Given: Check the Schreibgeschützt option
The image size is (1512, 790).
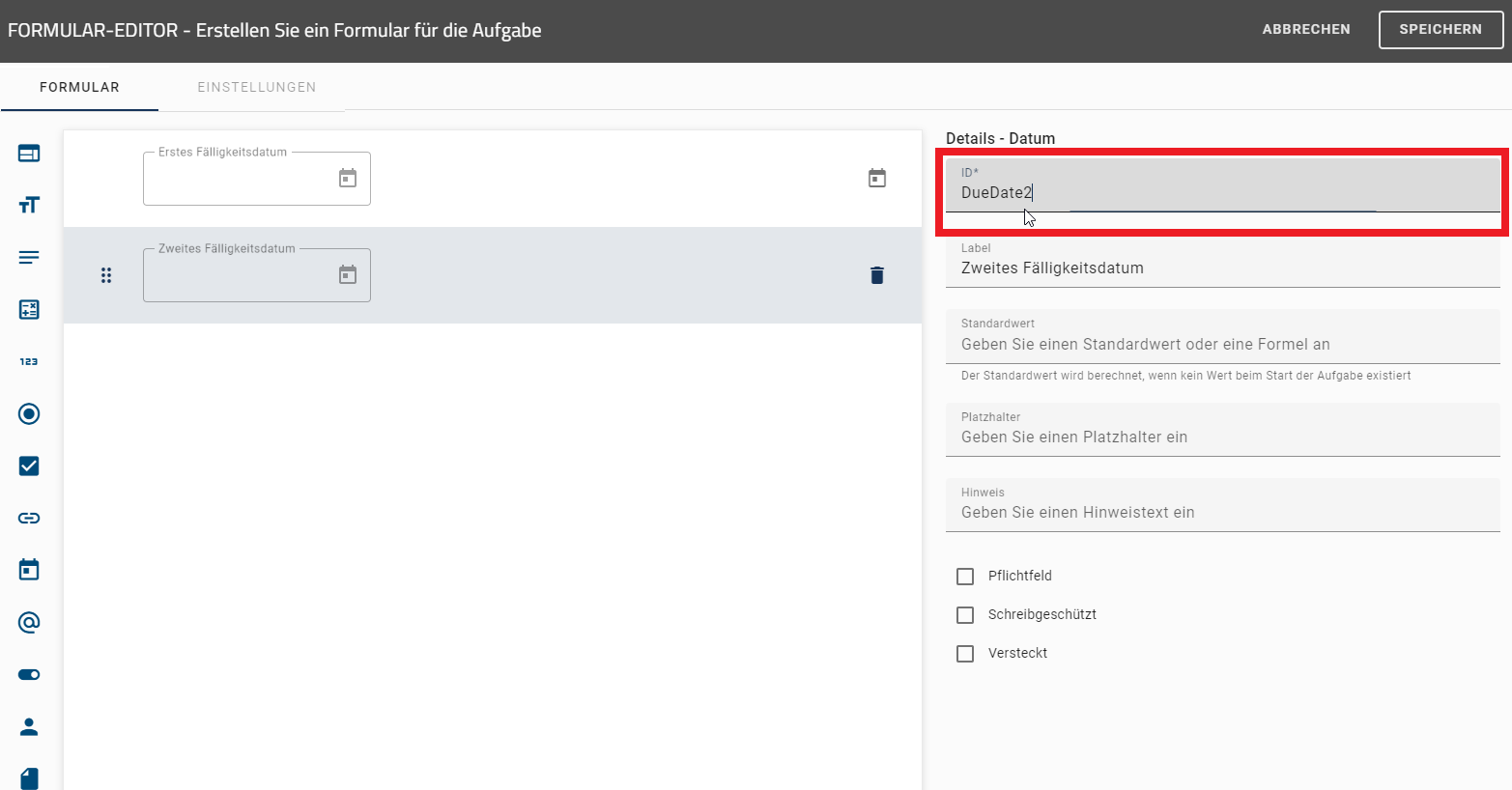Looking at the screenshot, I should (964, 614).
